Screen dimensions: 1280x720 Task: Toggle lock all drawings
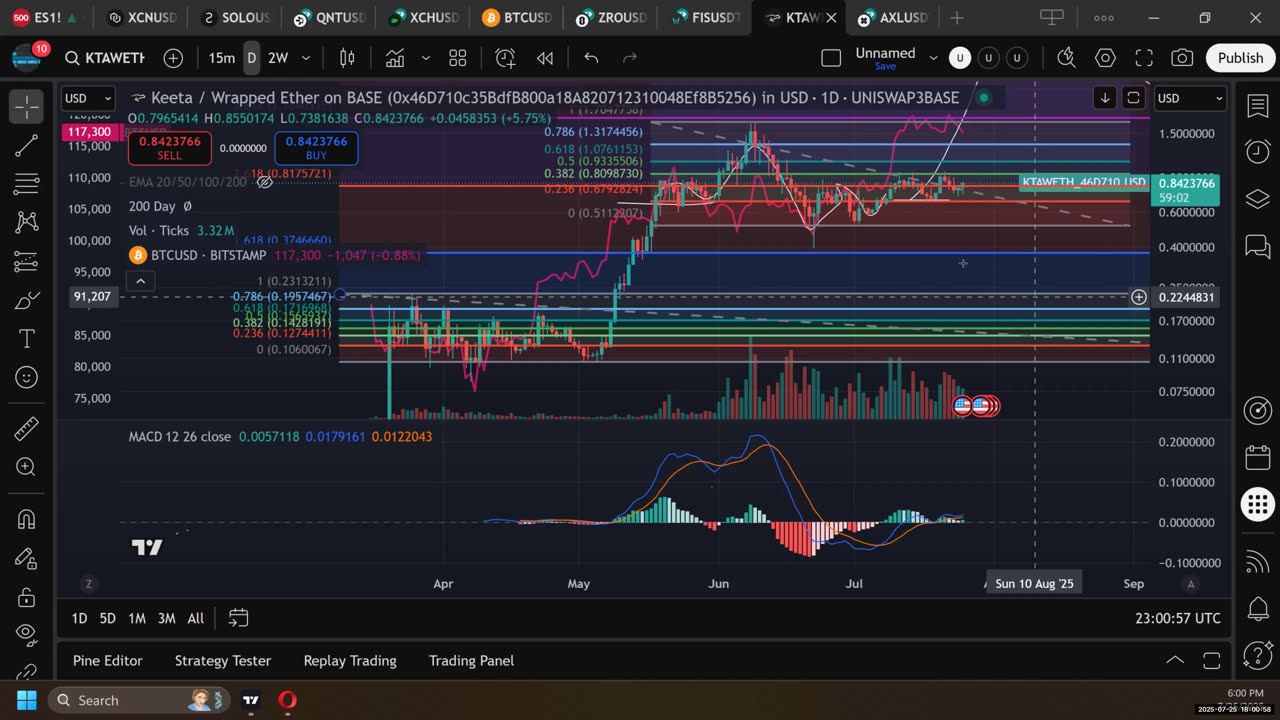(27, 597)
